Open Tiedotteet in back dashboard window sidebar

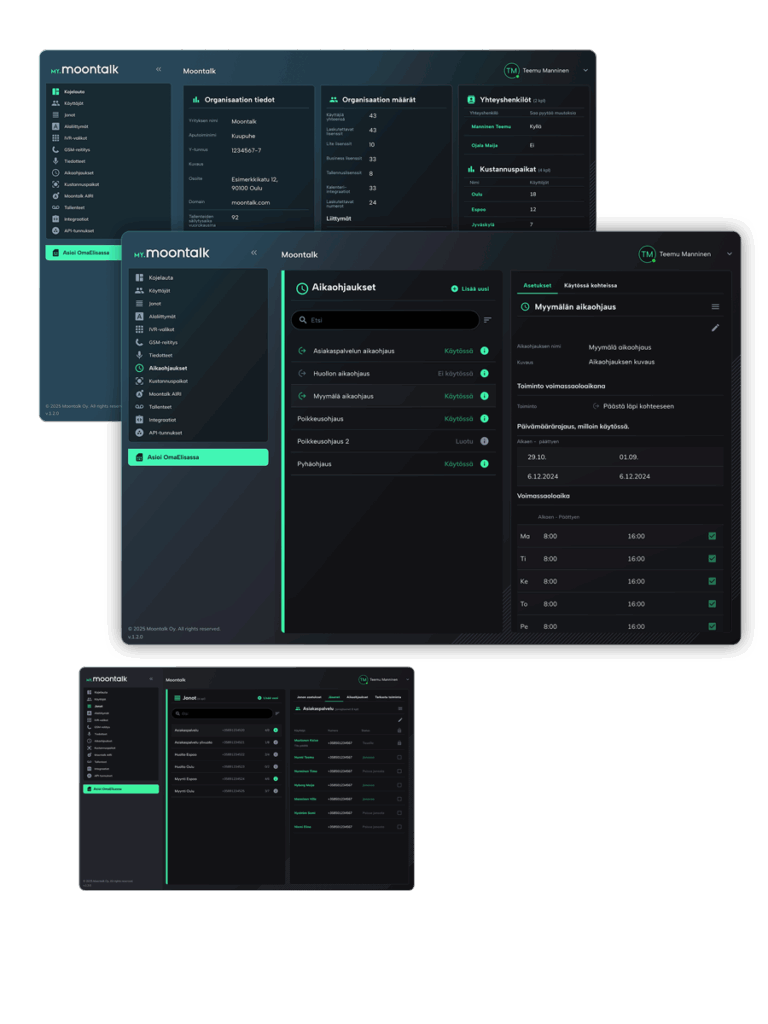(x=69, y=161)
